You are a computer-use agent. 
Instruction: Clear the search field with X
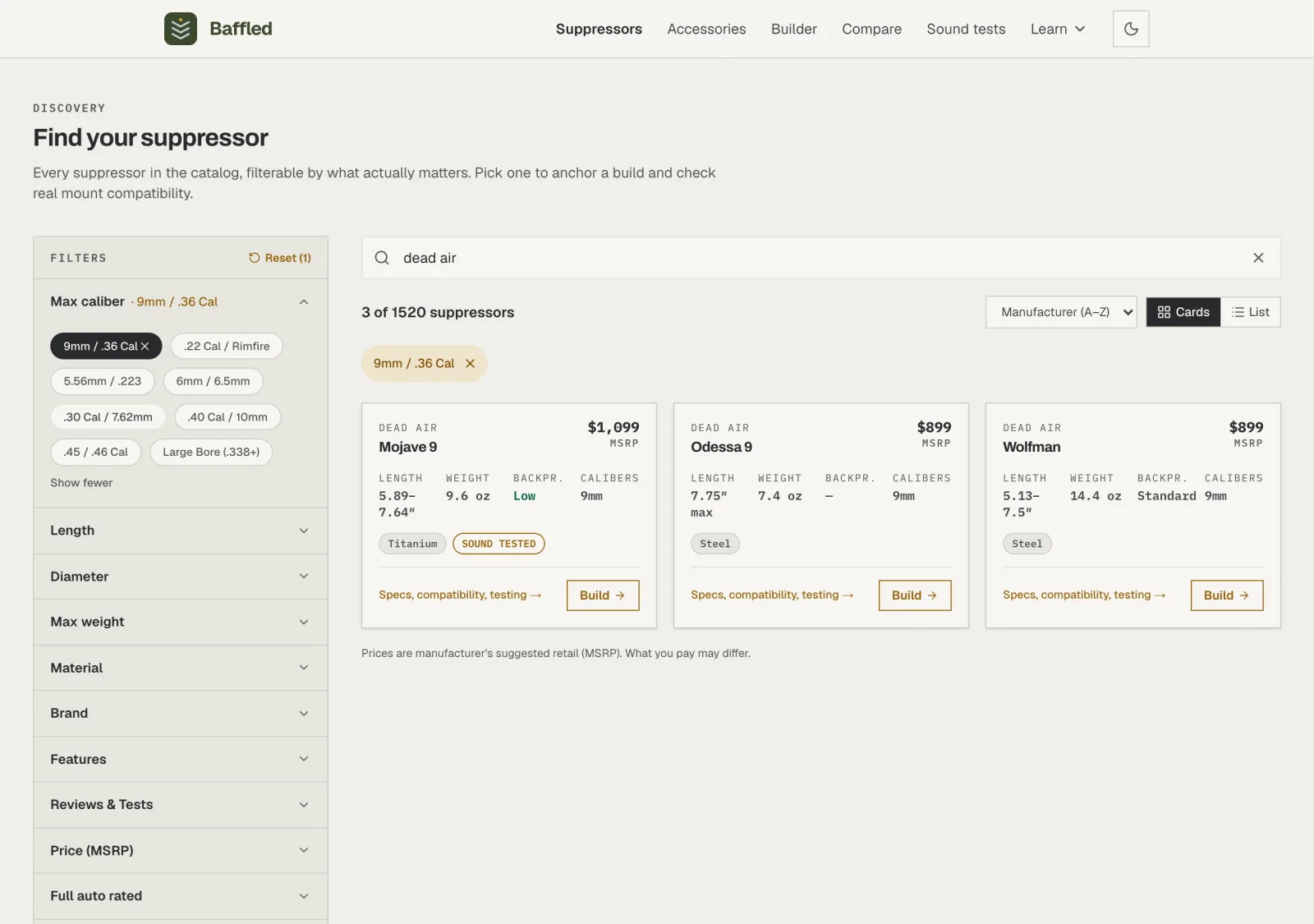[x=1258, y=258]
